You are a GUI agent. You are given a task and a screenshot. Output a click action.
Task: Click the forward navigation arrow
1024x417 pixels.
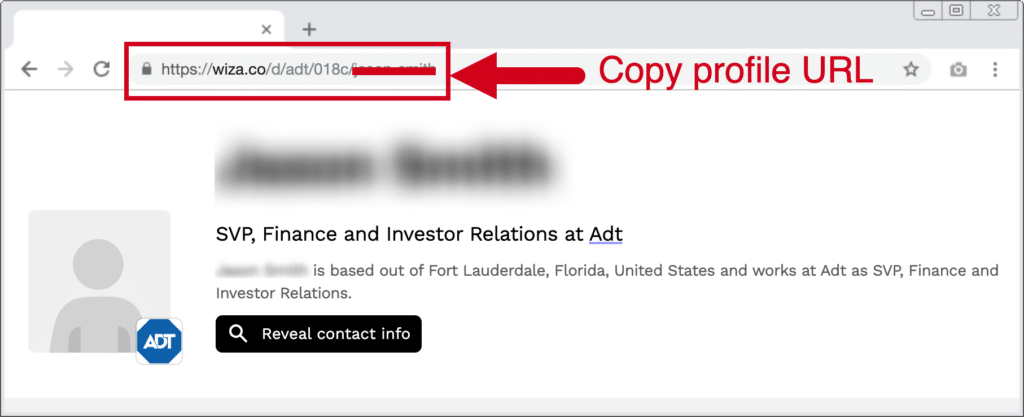click(65, 69)
